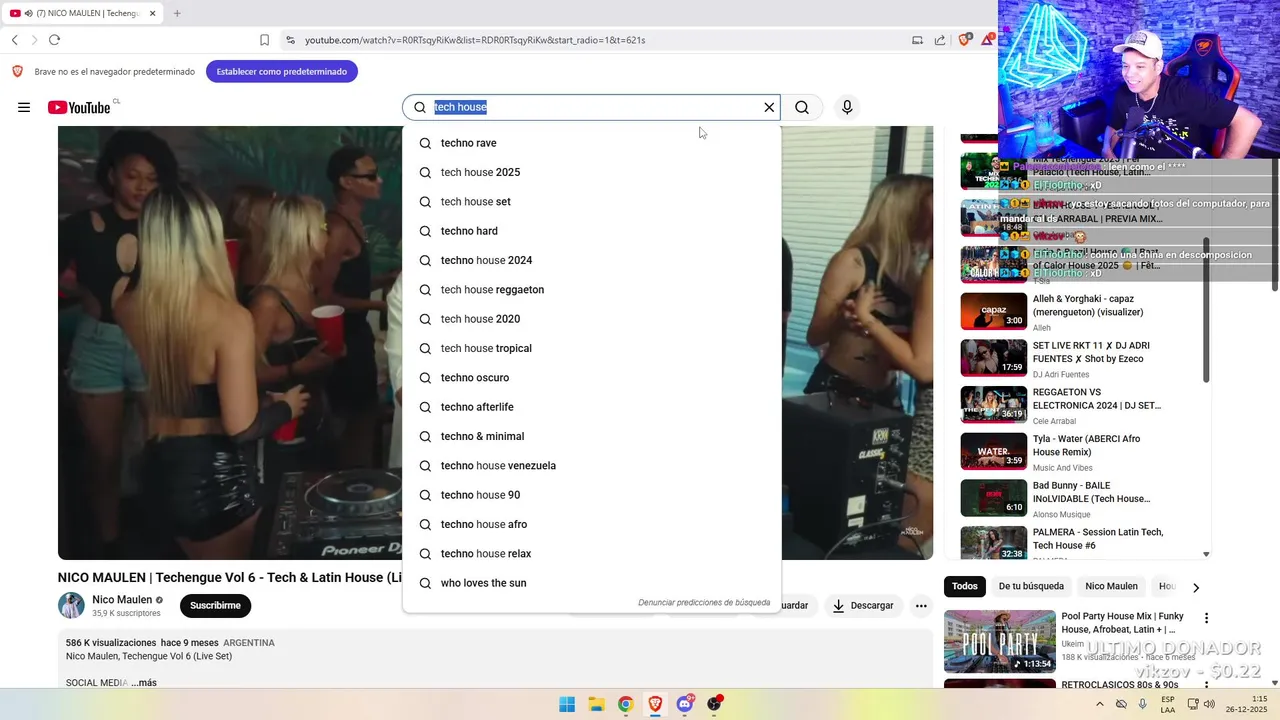The height and width of the screenshot is (720, 1280).
Task: Open 'Alleh & Yorghaki - capaz' playlist video
Action: point(1080,311)
